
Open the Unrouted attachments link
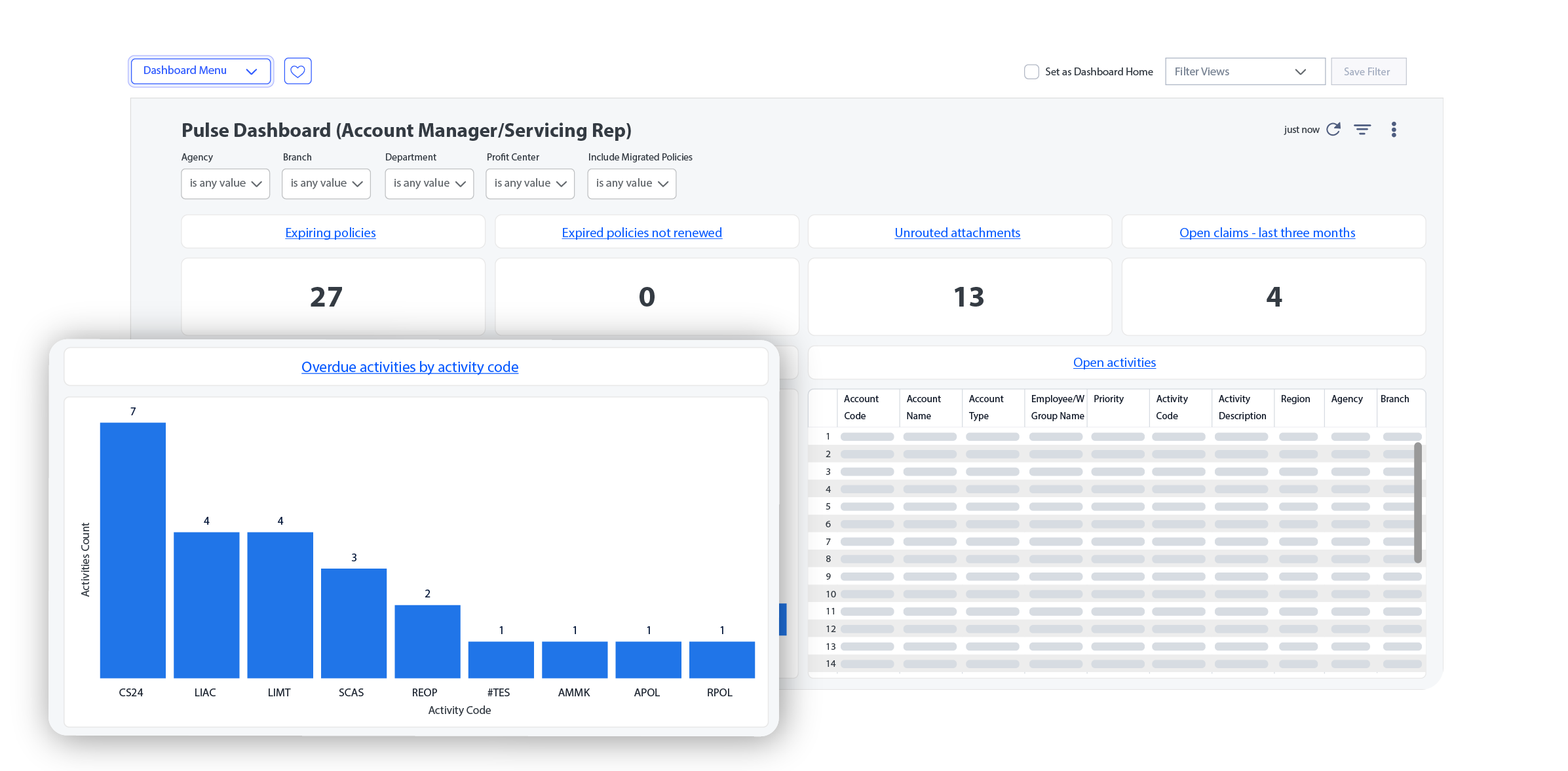[957, 233]
